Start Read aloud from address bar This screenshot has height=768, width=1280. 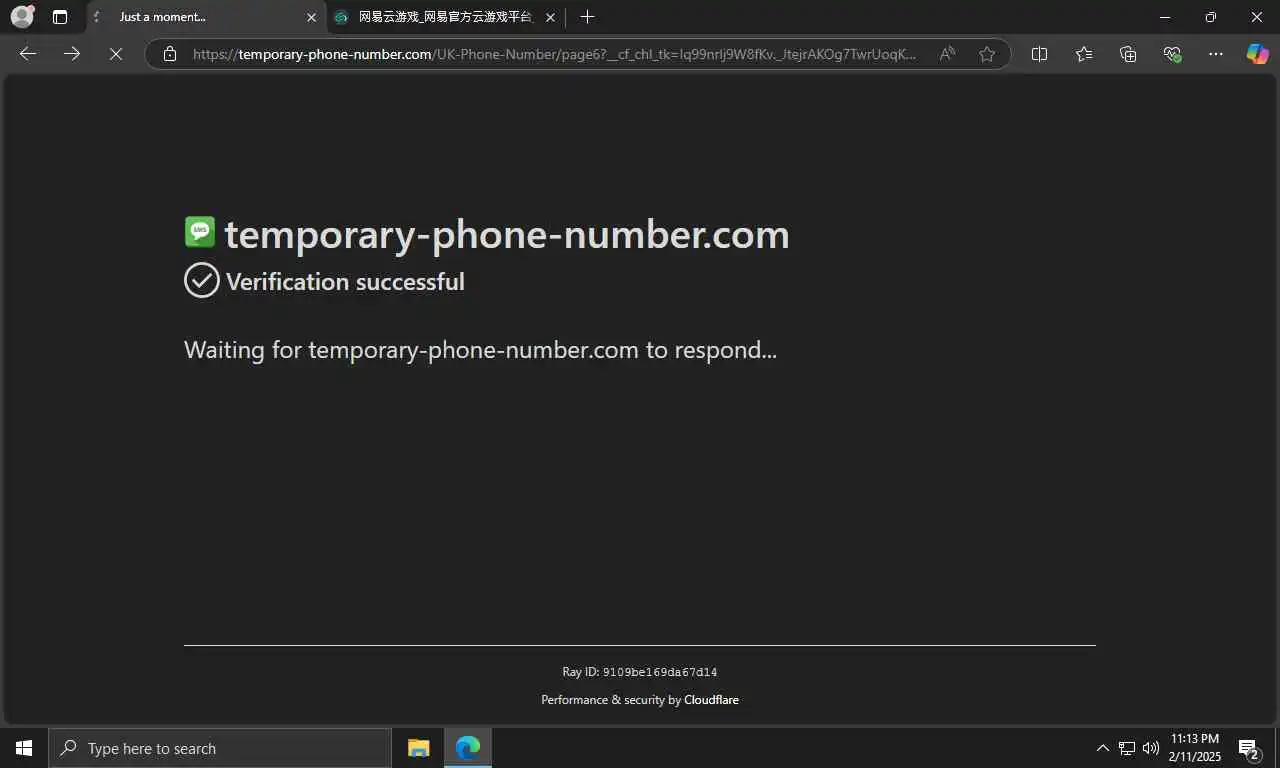click(x=947, y=54)
